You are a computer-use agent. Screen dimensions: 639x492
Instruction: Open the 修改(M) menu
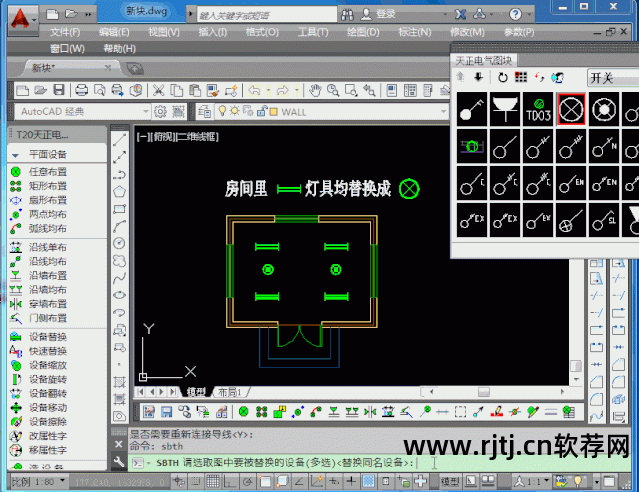[467, 32]
